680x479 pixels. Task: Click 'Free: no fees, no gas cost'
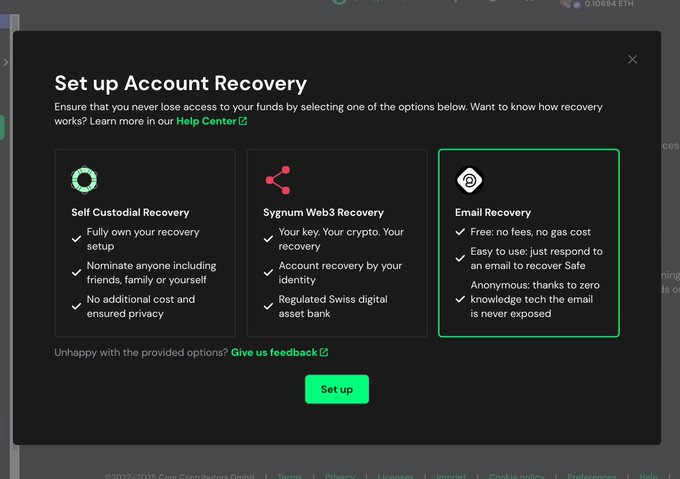coord(530,232)
